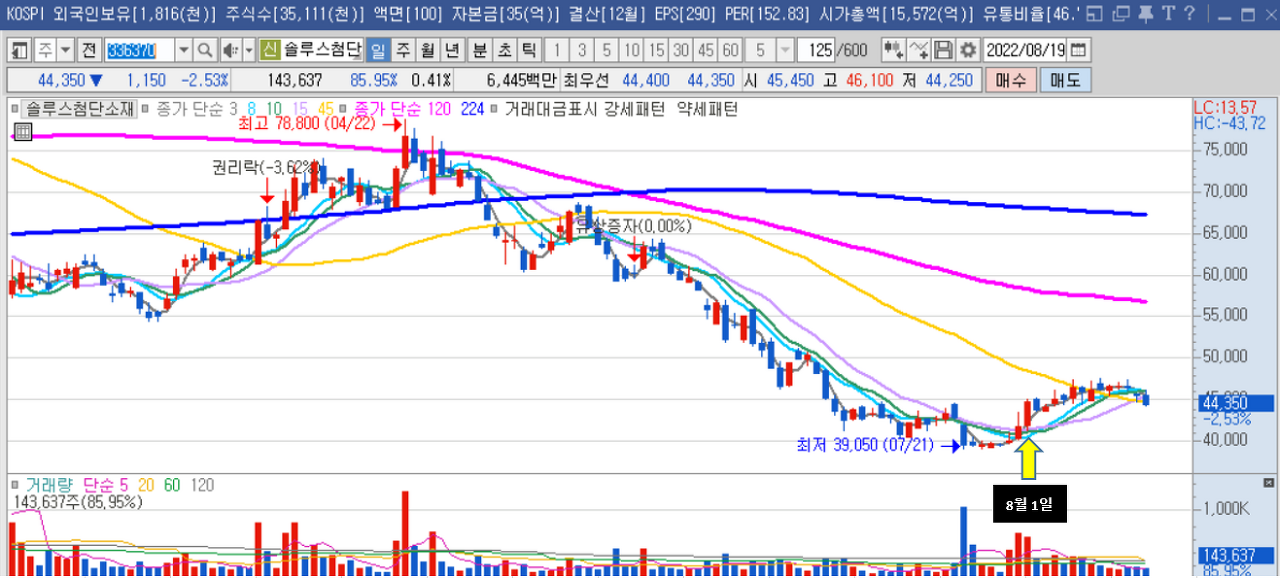The image size is (1280, 578).
Task: Switch to 초 second chart
Action: click(504, 50)
